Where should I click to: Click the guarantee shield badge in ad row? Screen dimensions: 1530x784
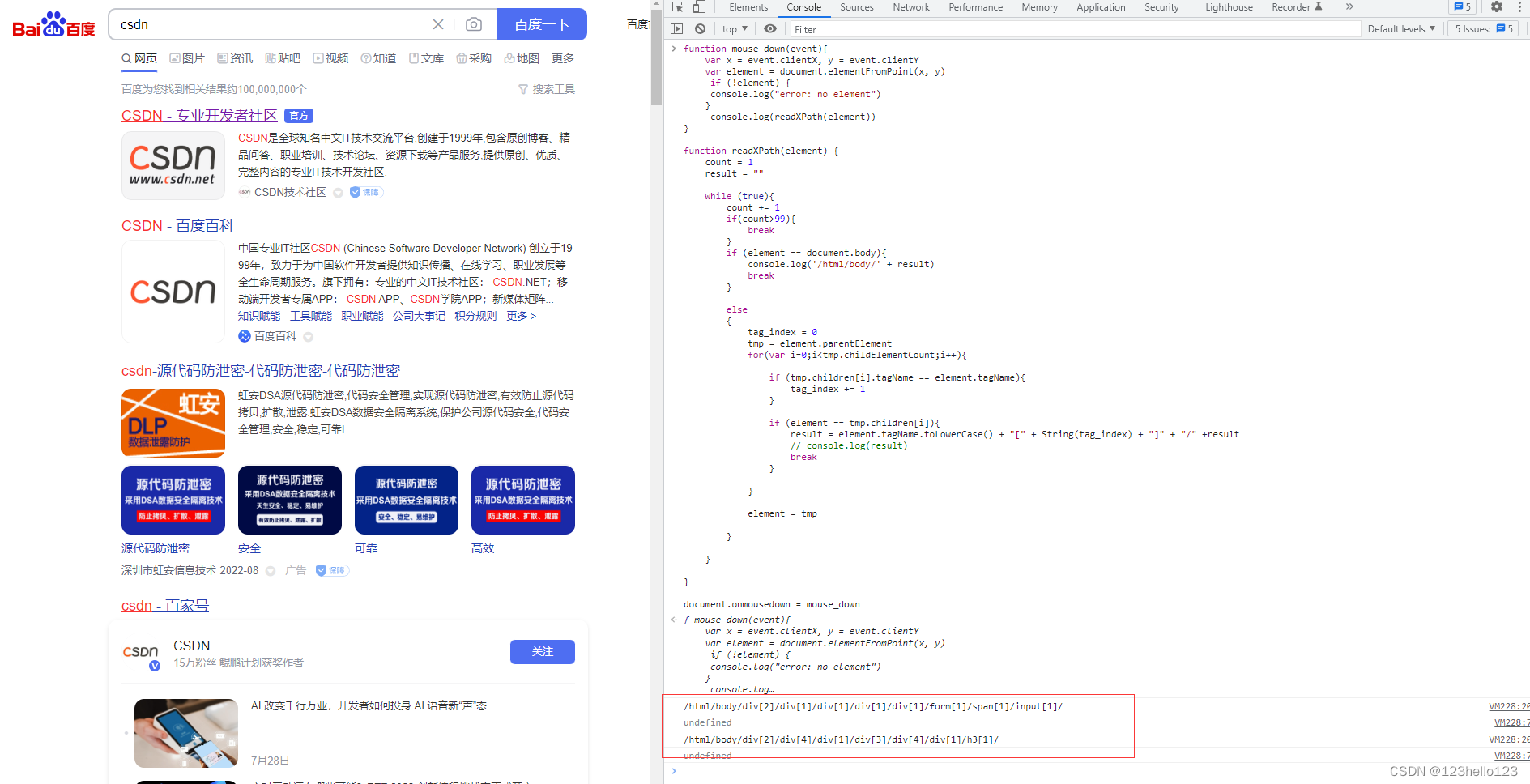332,570
